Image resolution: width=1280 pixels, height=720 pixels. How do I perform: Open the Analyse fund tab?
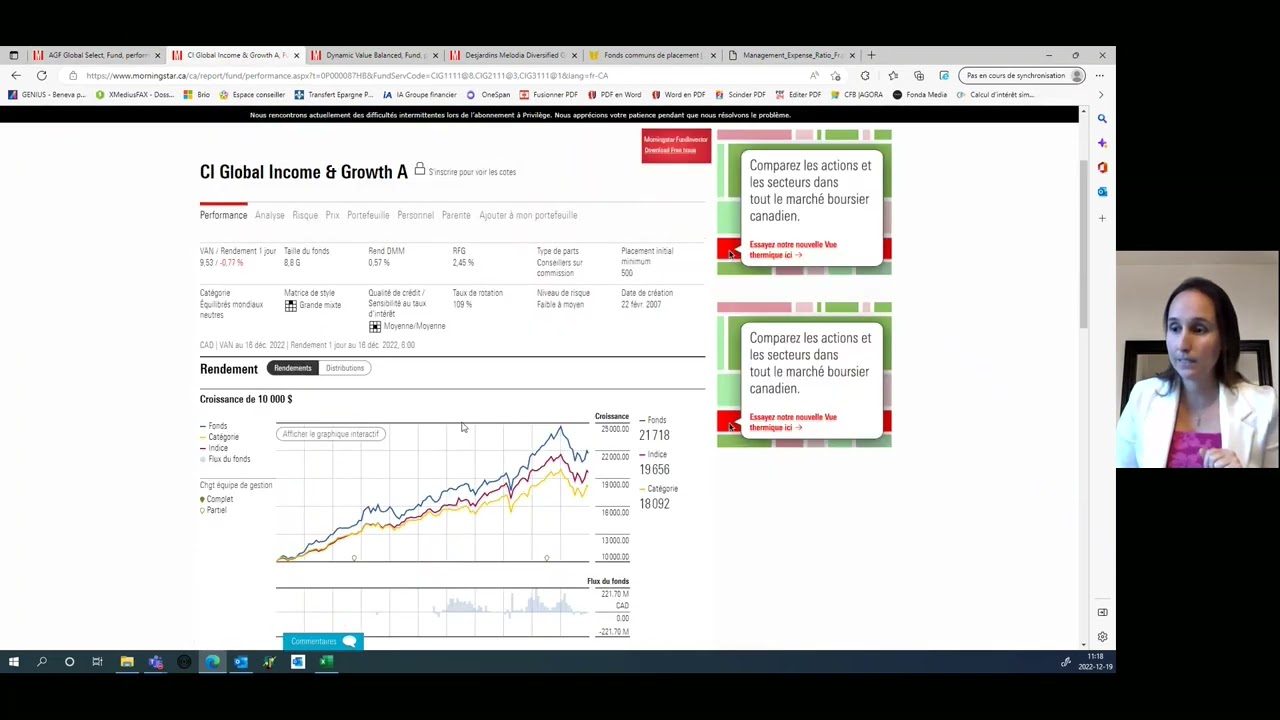click(x=269, y=215)
